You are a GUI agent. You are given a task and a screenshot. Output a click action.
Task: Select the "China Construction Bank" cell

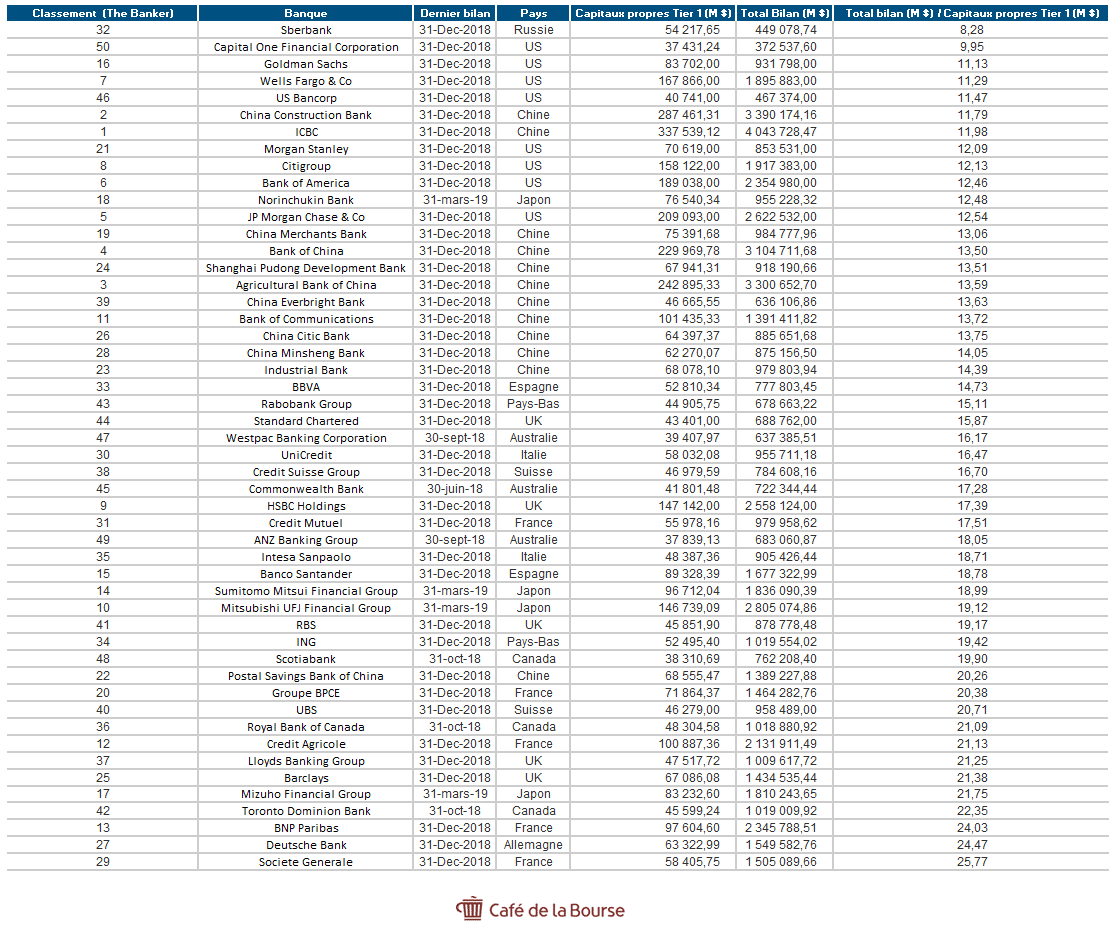(x=306, y=115)
